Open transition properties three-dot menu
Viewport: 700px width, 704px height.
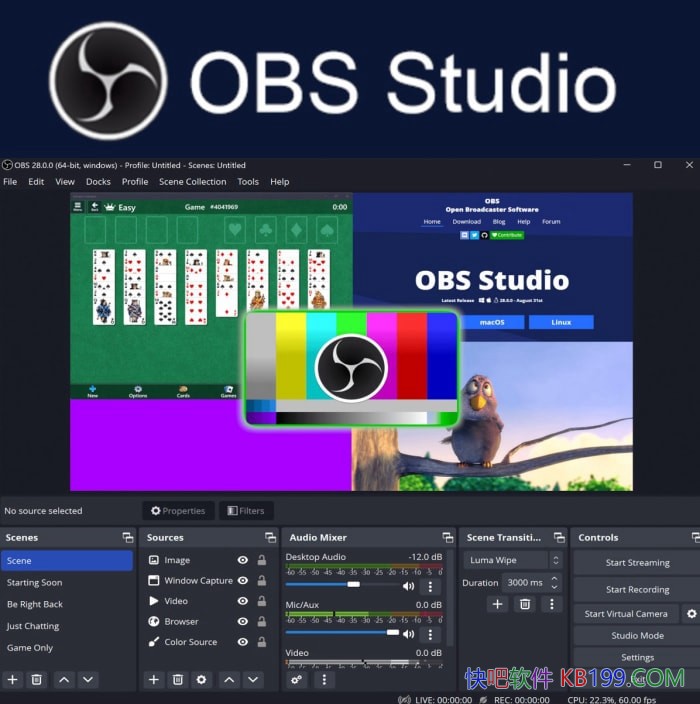(x=552, y=604)
